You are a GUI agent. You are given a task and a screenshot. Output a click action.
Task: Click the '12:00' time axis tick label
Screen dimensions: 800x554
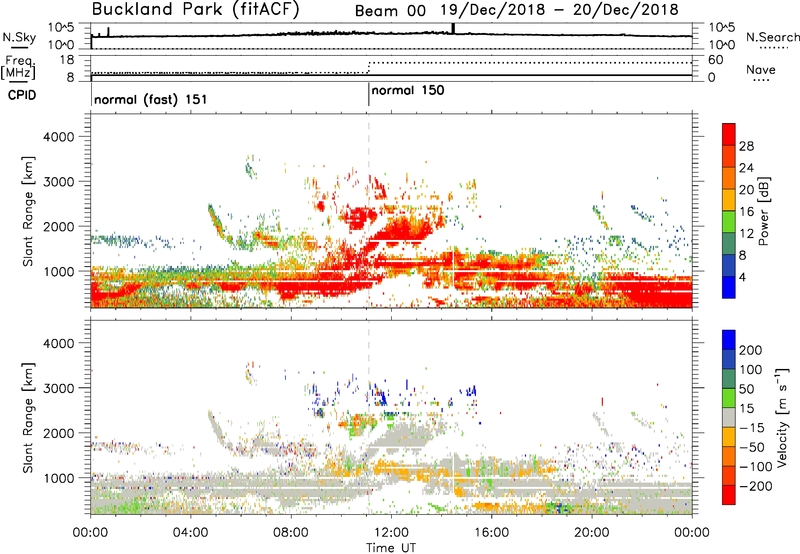391,533
